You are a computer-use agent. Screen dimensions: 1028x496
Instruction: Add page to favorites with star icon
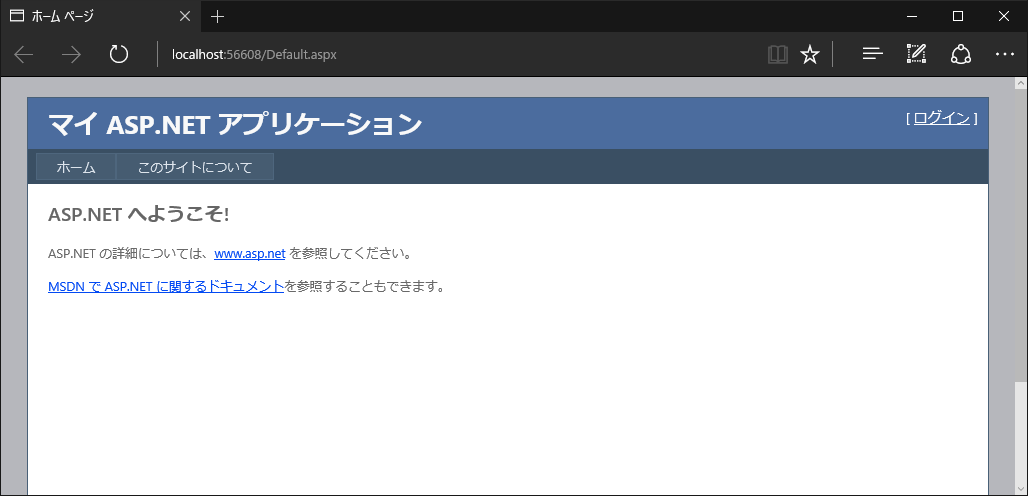tap(810, 54)
